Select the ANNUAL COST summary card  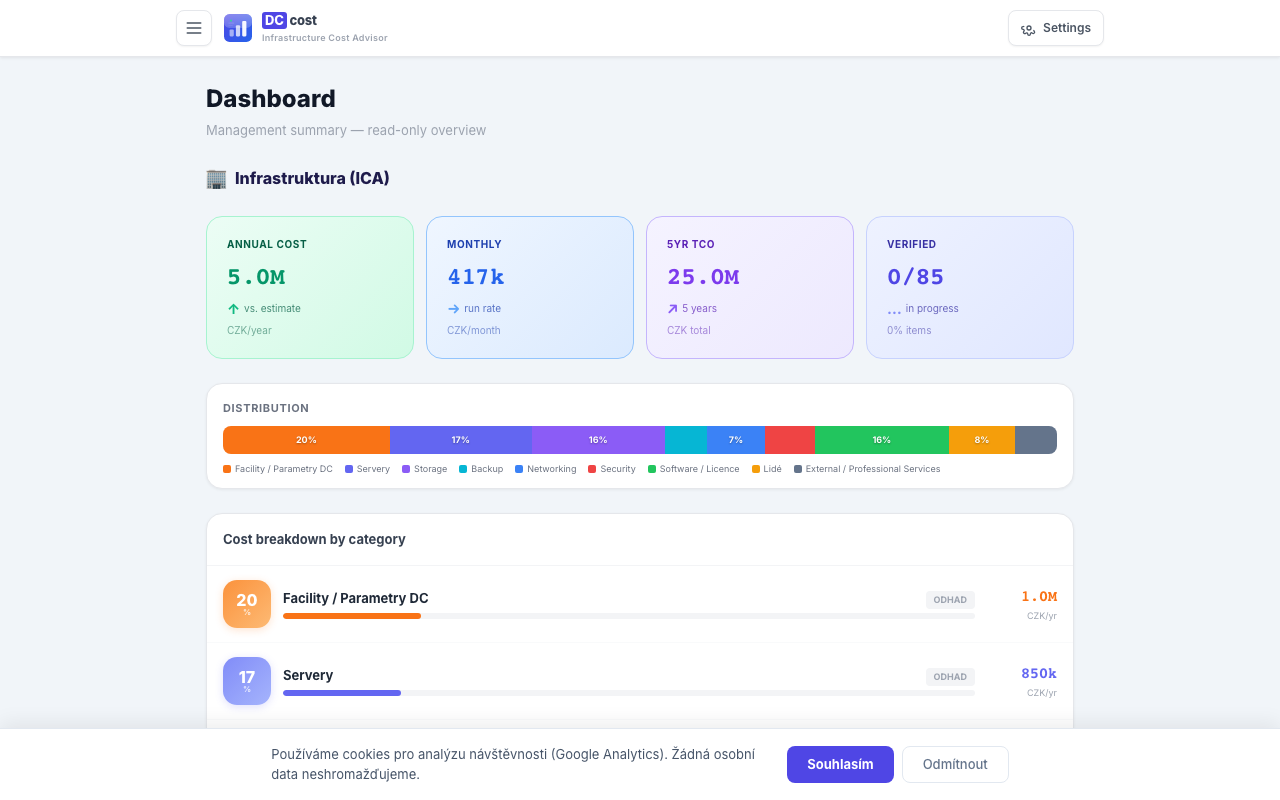pyautogui.click(x=310, y=287)
